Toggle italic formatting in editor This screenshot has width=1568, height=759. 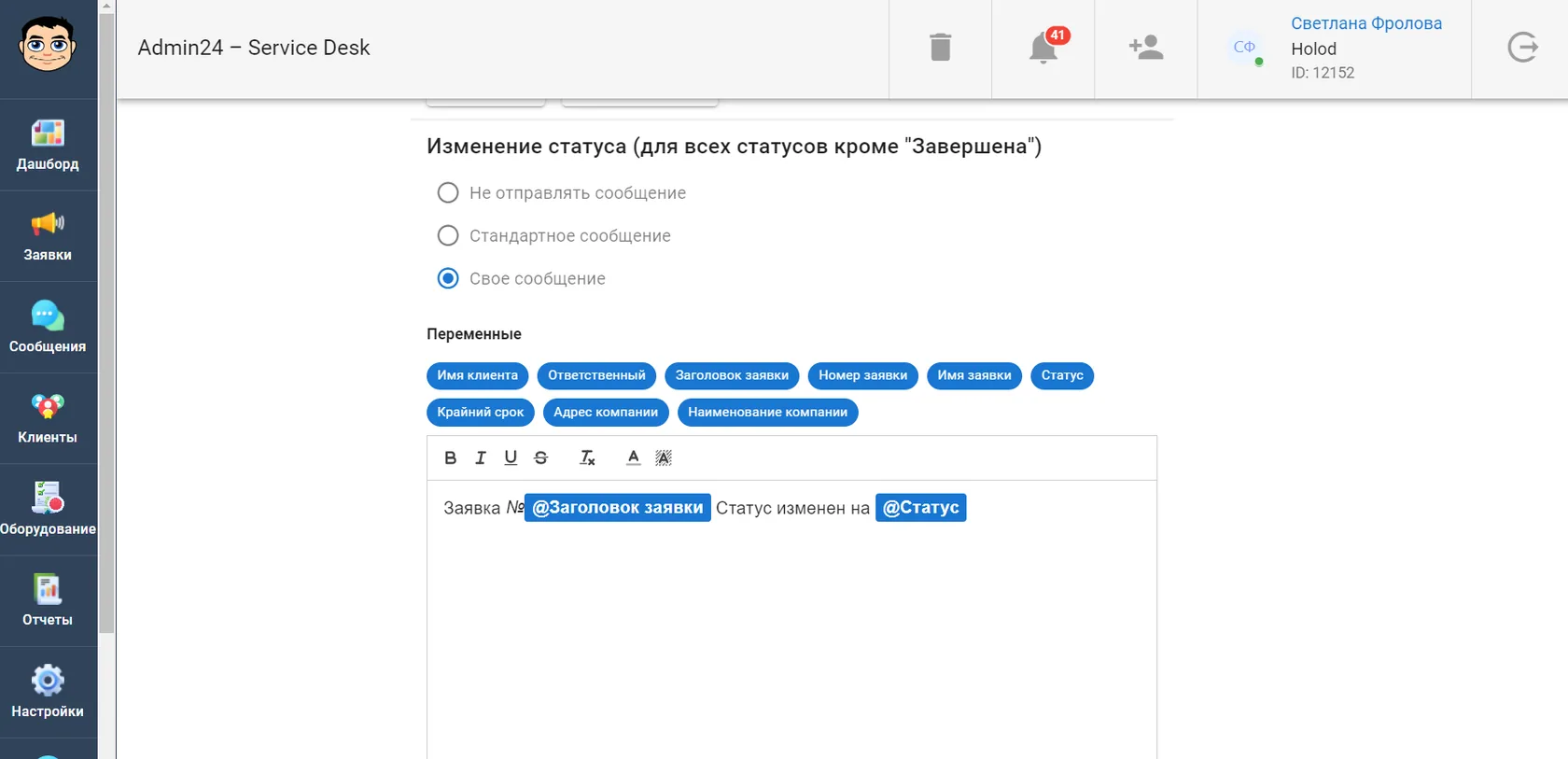tap(481, 457)
